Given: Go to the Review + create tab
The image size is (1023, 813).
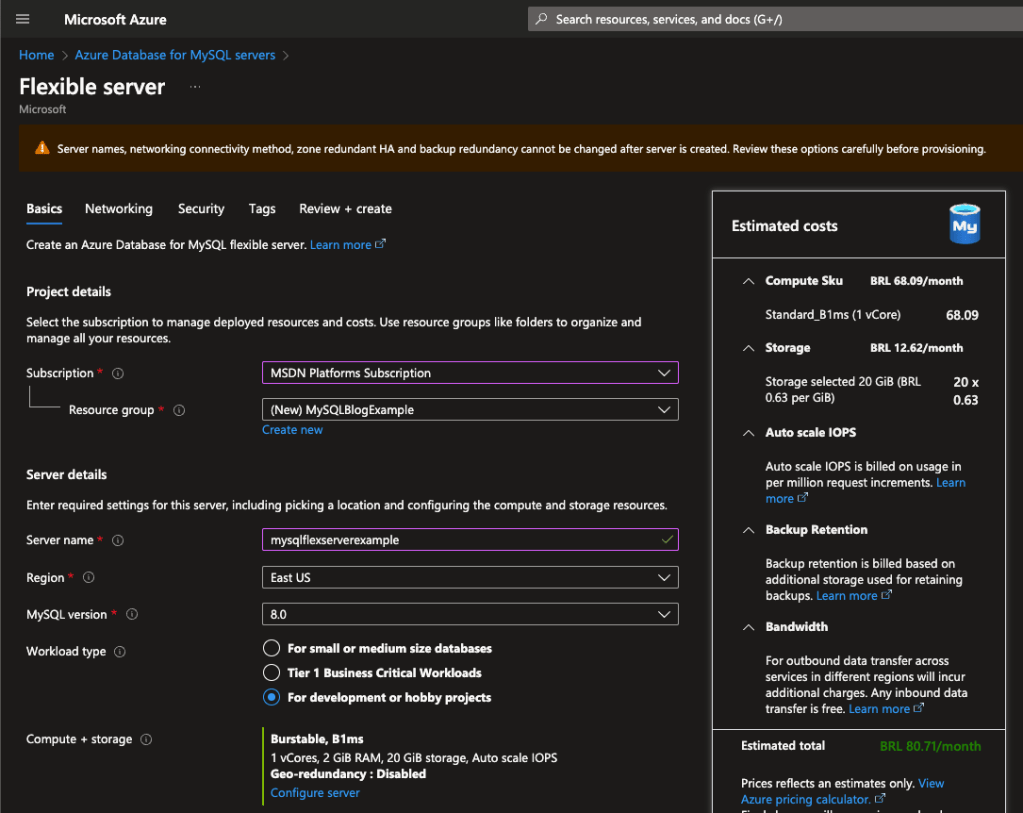Looking at the screenshot, I should click(x=345, y=209).
